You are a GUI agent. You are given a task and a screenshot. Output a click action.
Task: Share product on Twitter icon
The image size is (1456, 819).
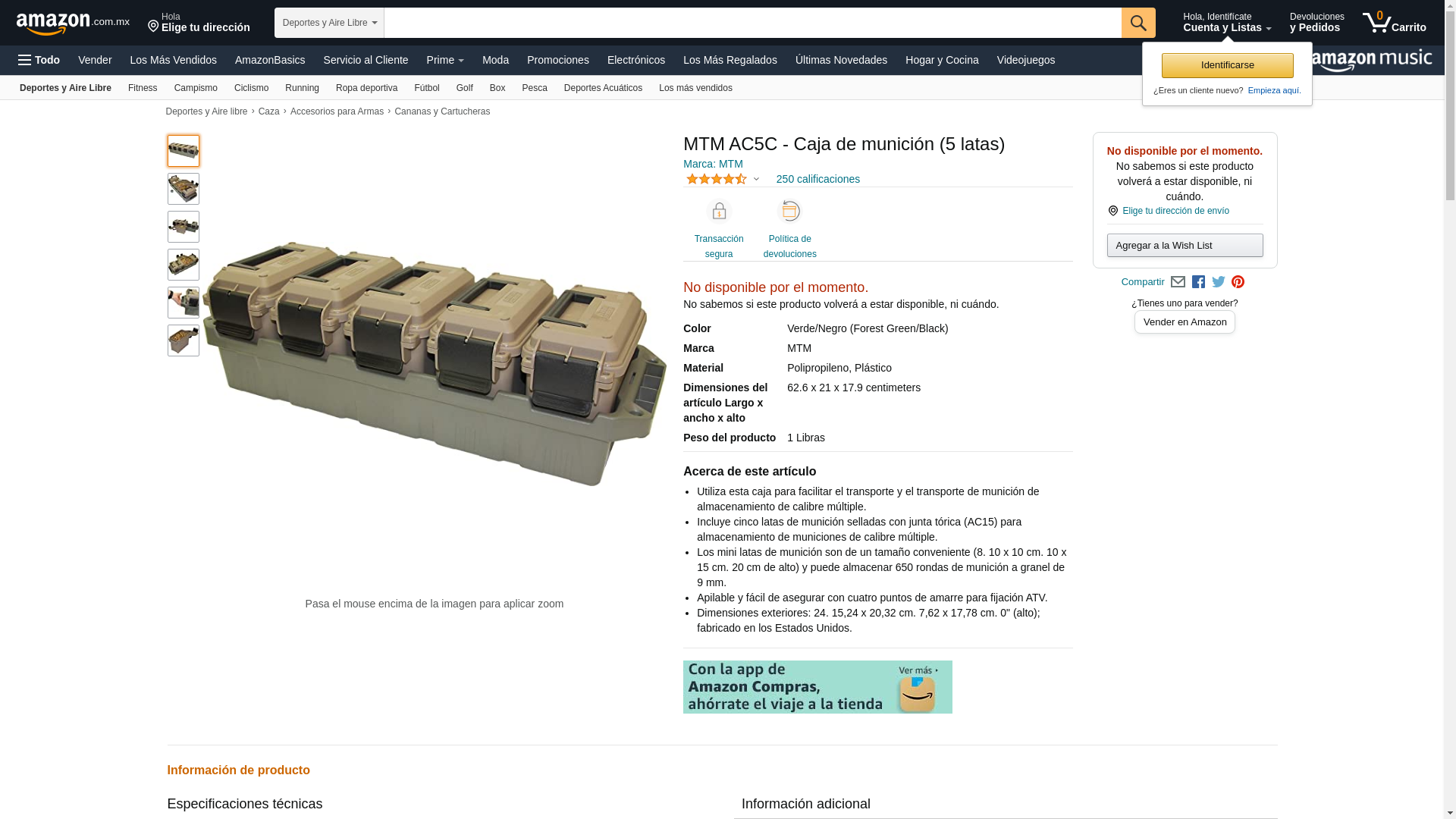pyautogui.click(x=1219, y=282)
